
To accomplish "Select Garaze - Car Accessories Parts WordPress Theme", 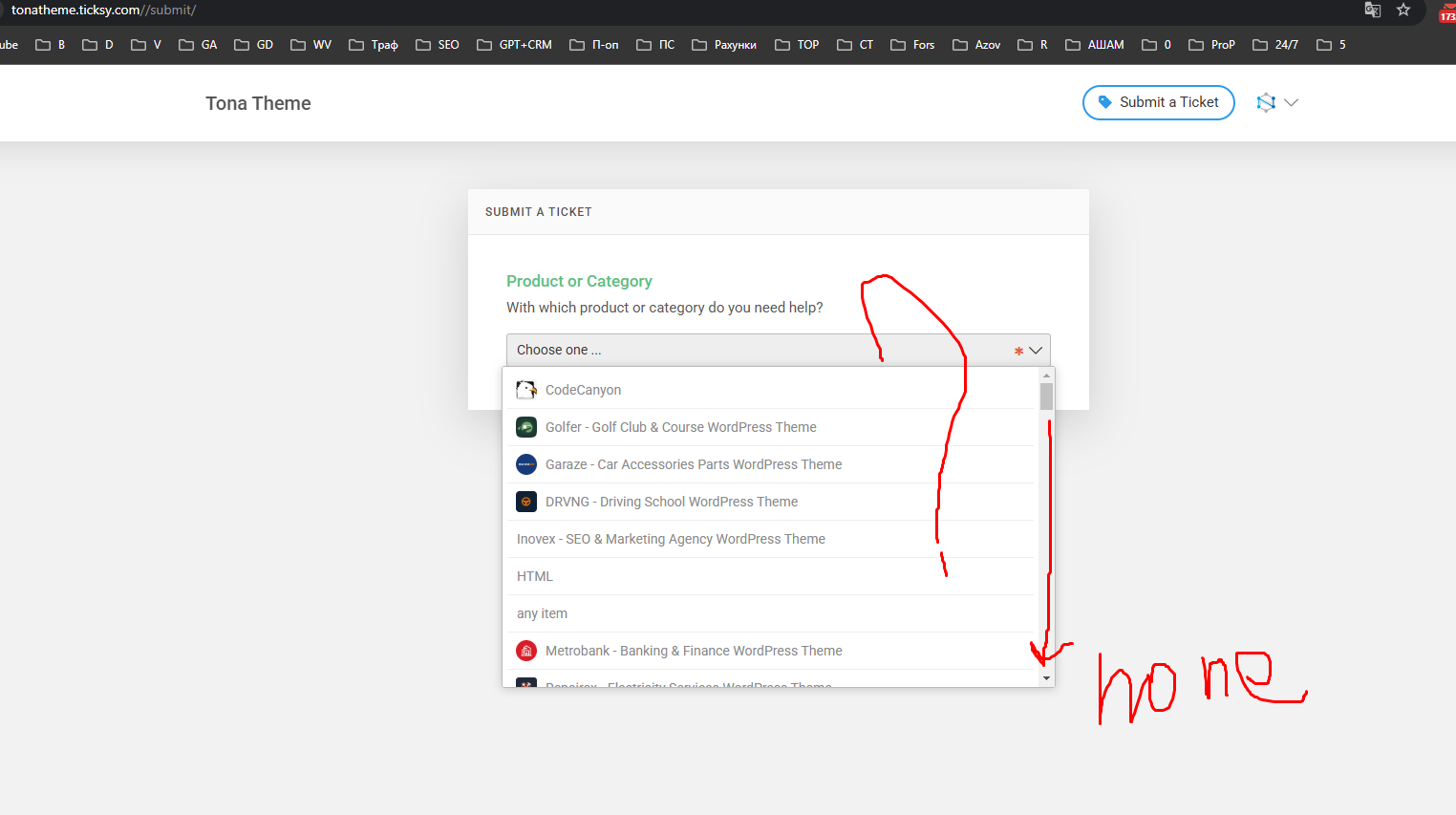I will [x=769, y=464].
